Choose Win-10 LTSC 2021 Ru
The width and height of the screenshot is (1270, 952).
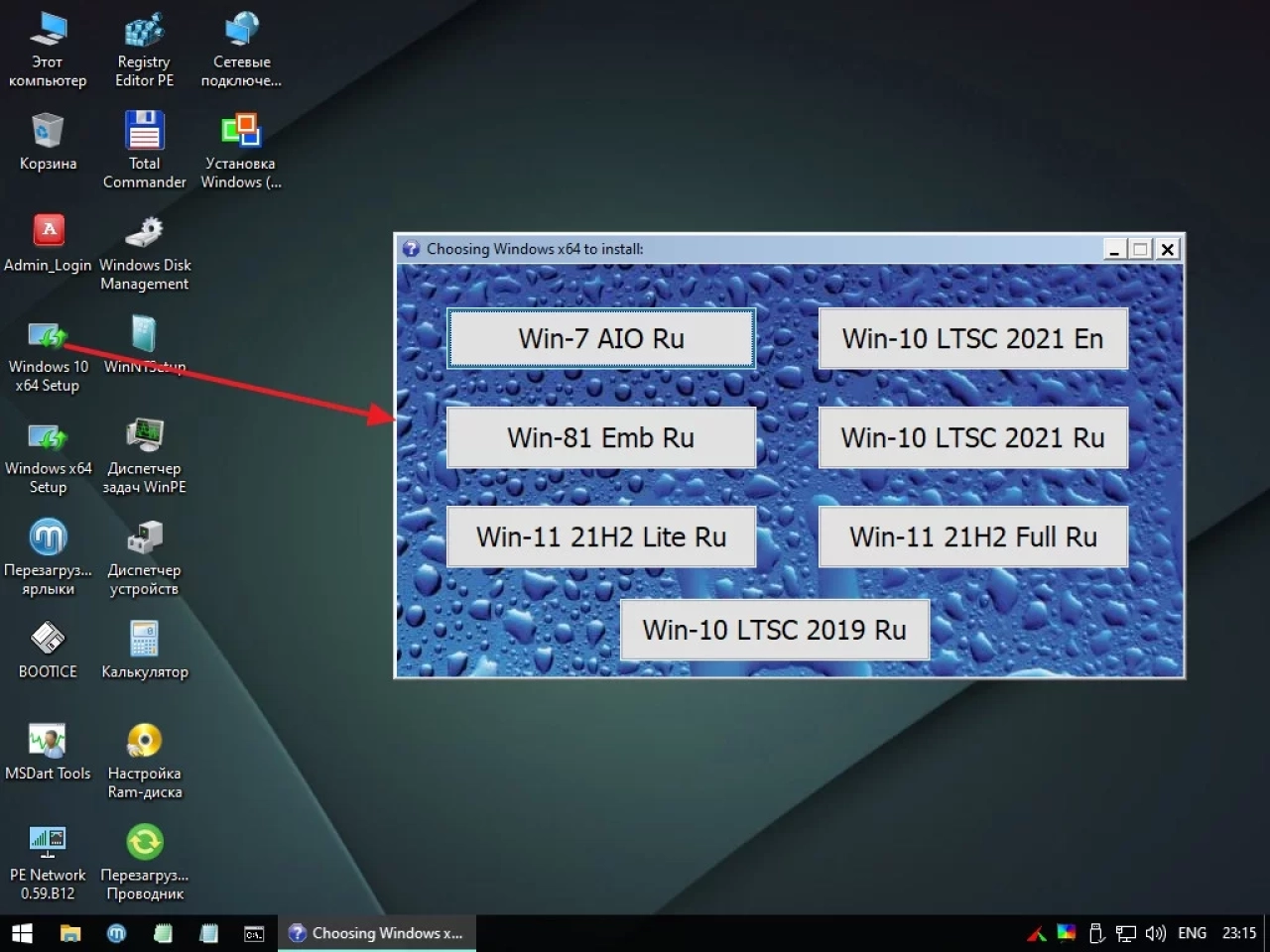click(973, 437)
